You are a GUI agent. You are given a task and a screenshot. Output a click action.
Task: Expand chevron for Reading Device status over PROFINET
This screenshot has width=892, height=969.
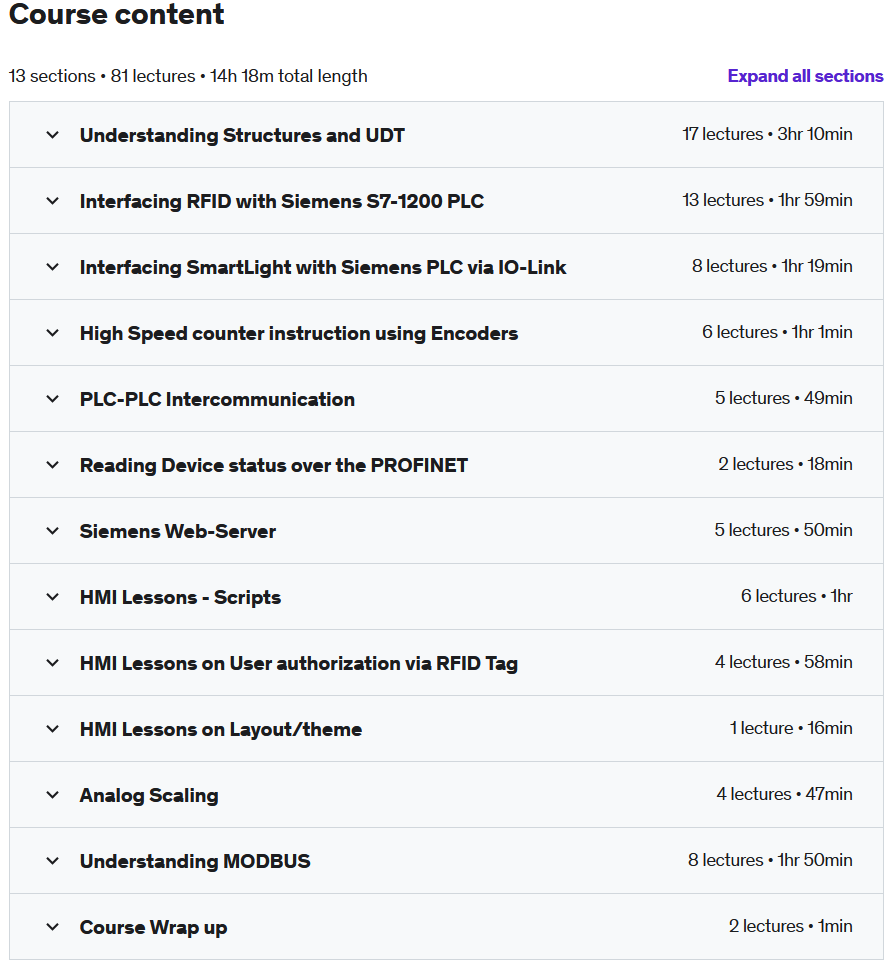(53, 465)
